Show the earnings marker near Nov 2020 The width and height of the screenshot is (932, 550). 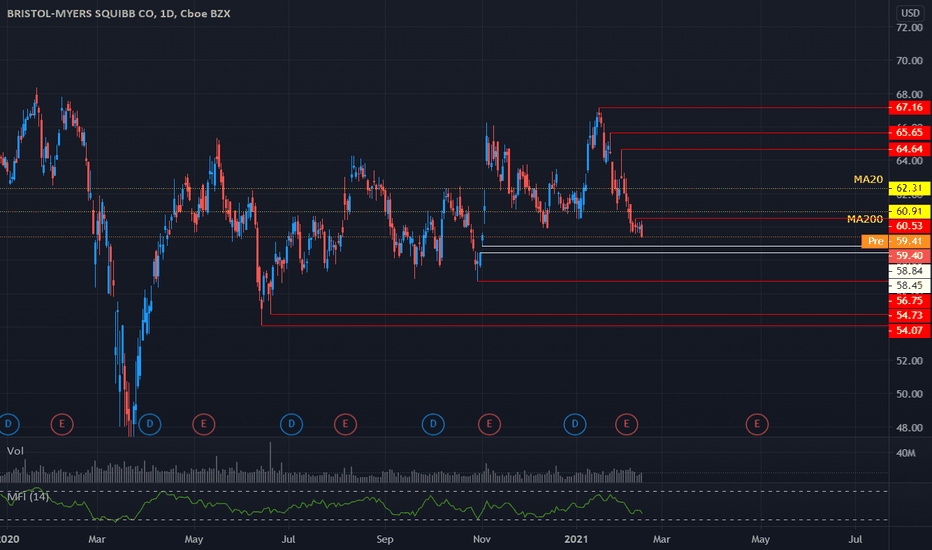(489, 424)
